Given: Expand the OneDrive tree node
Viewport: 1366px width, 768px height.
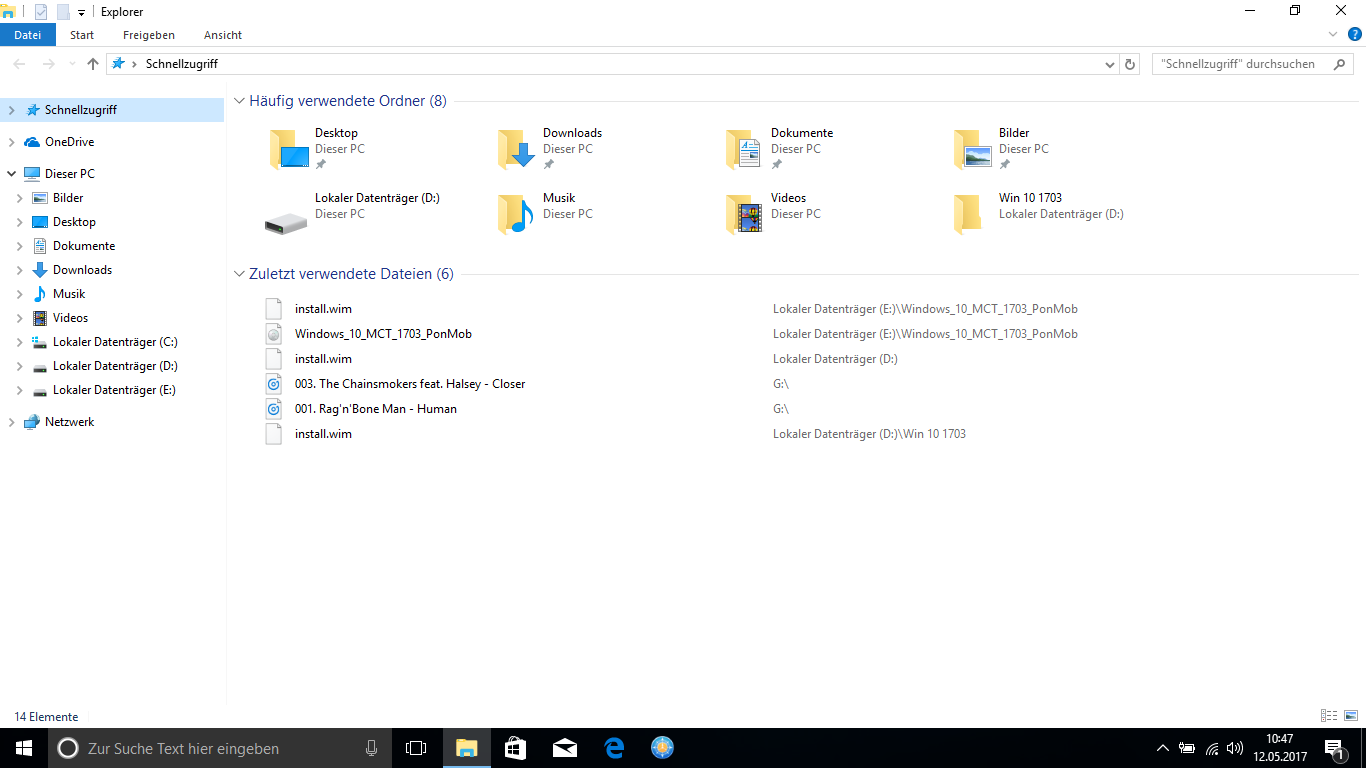Looking at the screenshot, I should tap(12, 142).
